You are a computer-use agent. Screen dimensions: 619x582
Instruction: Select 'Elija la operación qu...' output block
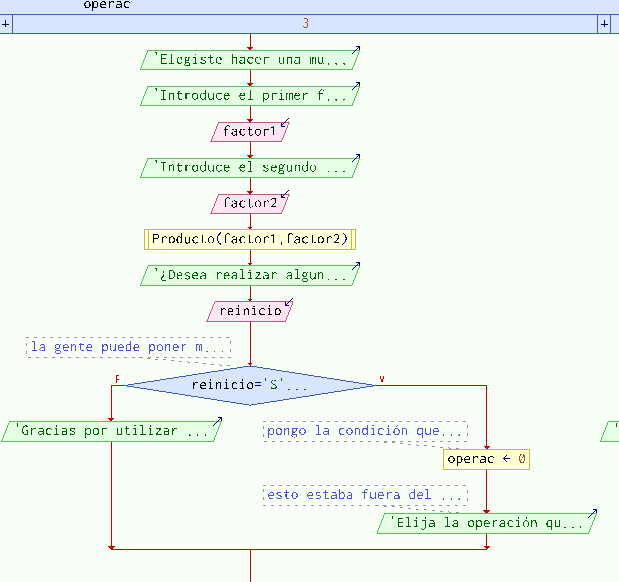click(487, 524)
